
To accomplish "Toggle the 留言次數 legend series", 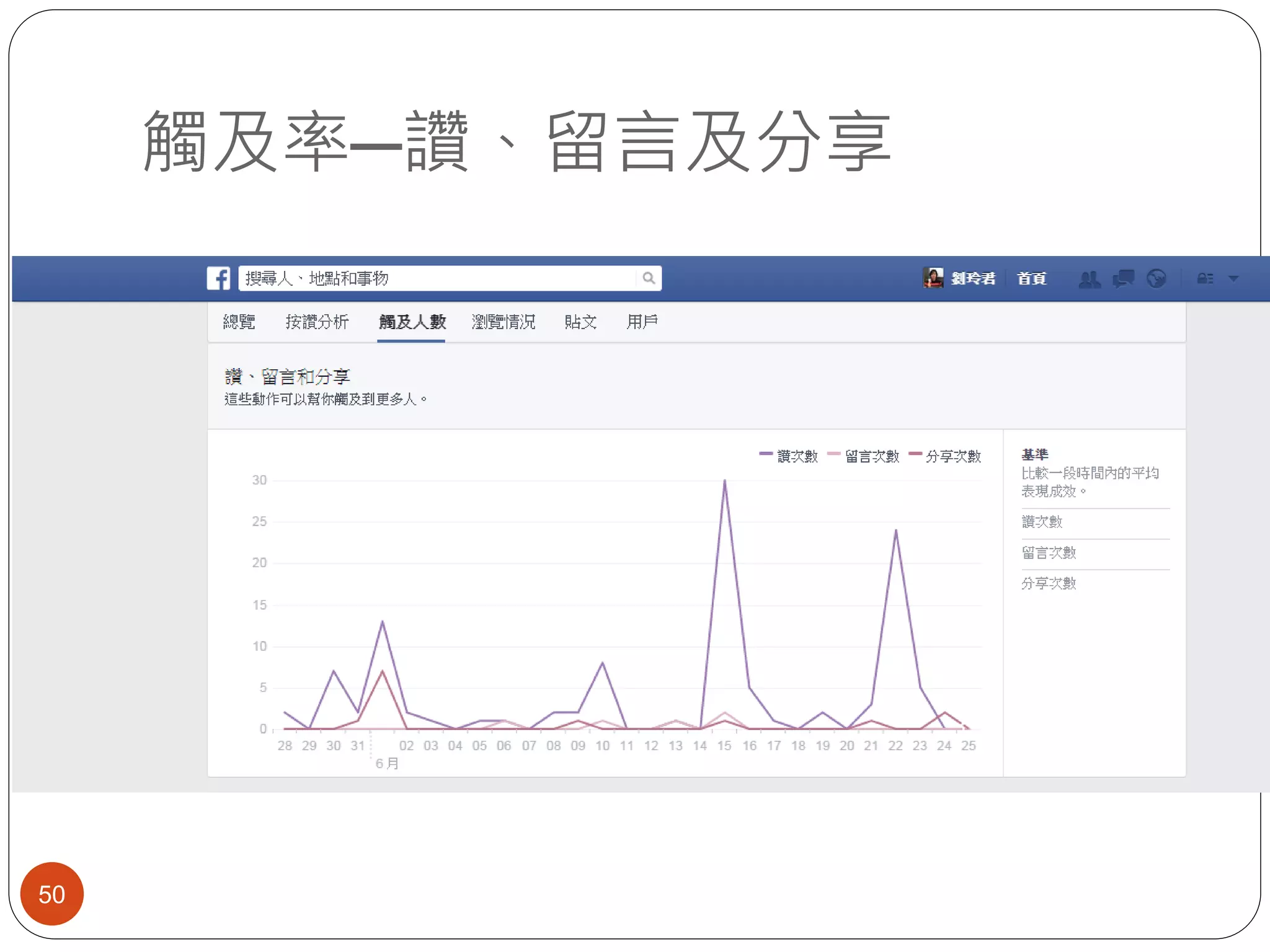I will pos(864,456).
